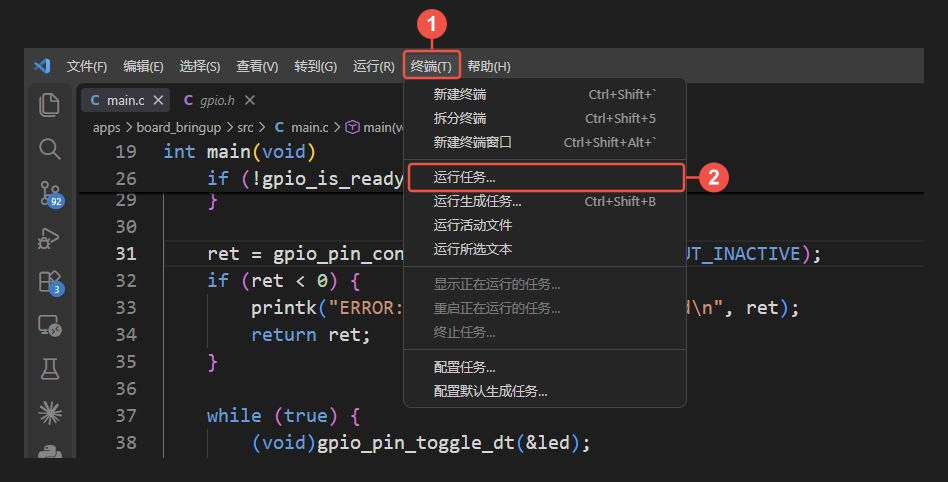Viewport: 948px width, 482px height.
Task: Click line number 35 in gutter
Action: click(126, 362)
